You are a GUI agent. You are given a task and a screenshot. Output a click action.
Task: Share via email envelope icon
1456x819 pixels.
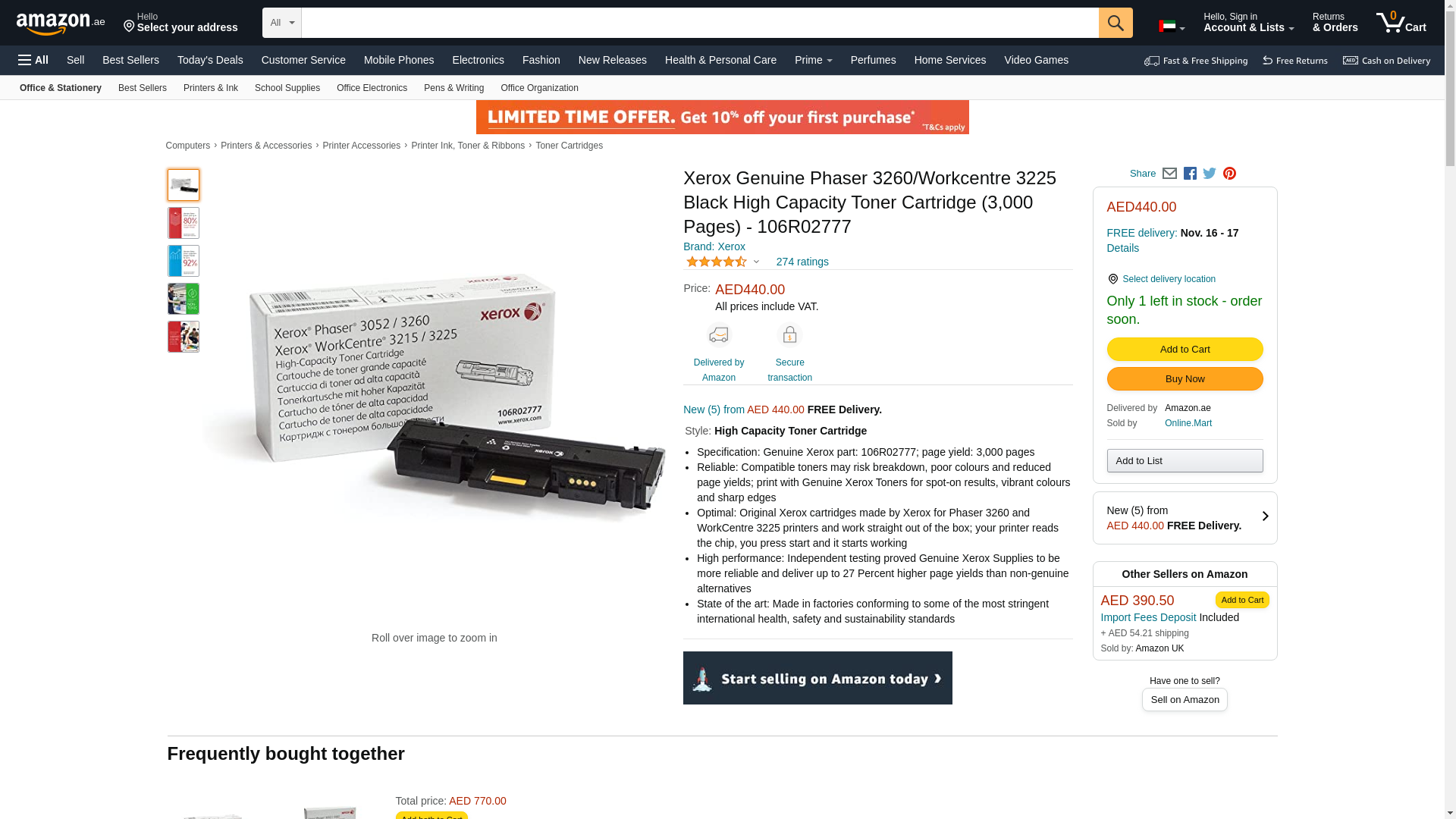[x=1169, y=174]
